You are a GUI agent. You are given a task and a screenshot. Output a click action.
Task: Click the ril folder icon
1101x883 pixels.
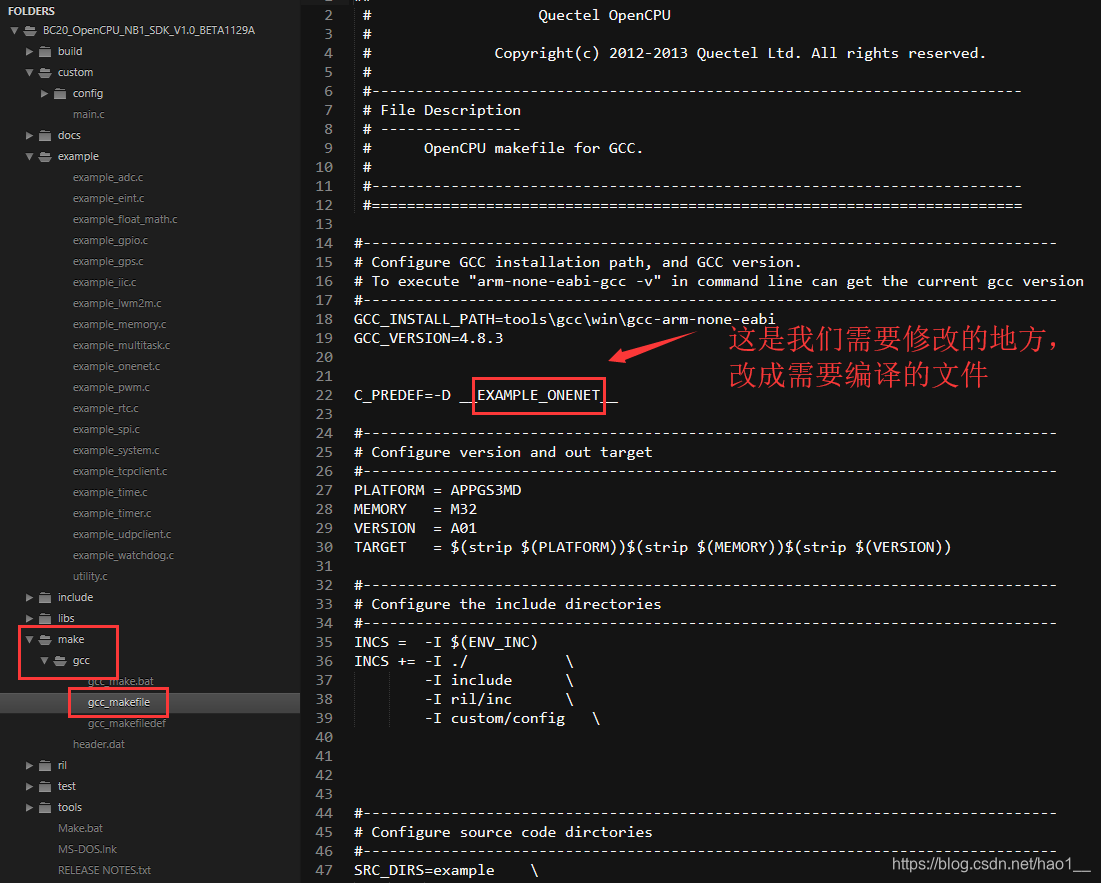tap(45, 766)
